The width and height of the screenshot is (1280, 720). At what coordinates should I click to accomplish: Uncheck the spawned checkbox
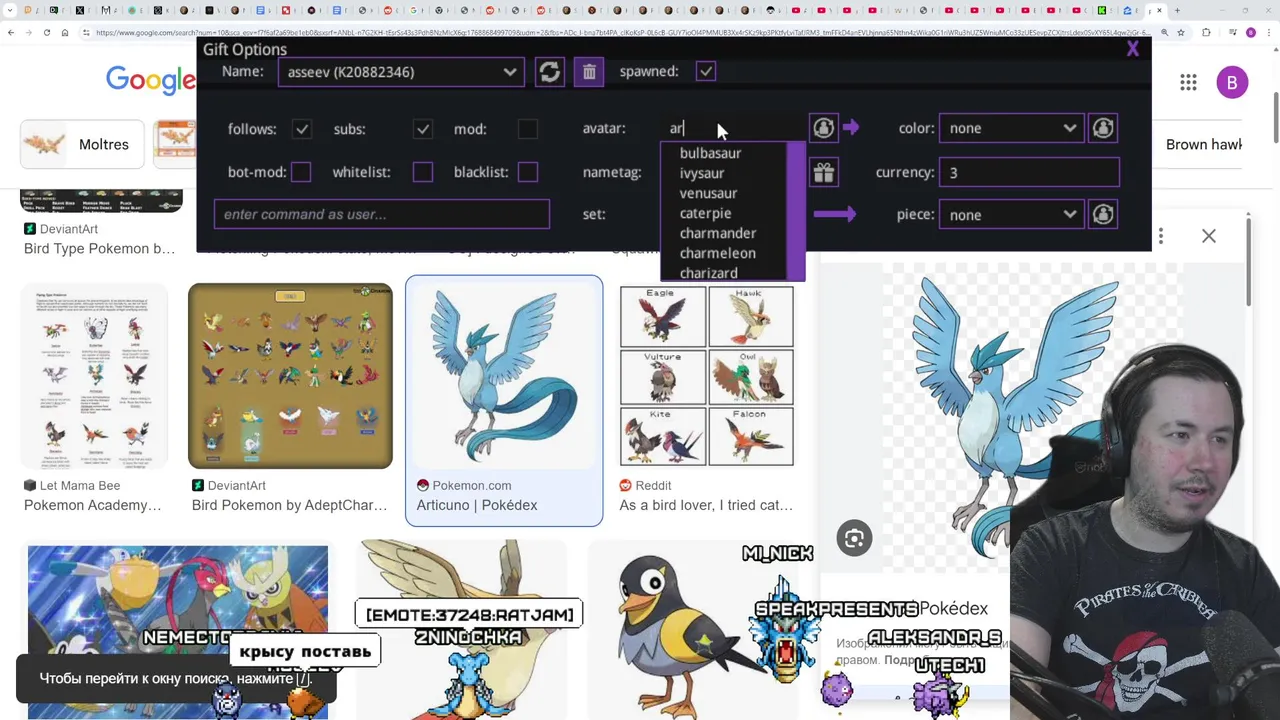706,71
